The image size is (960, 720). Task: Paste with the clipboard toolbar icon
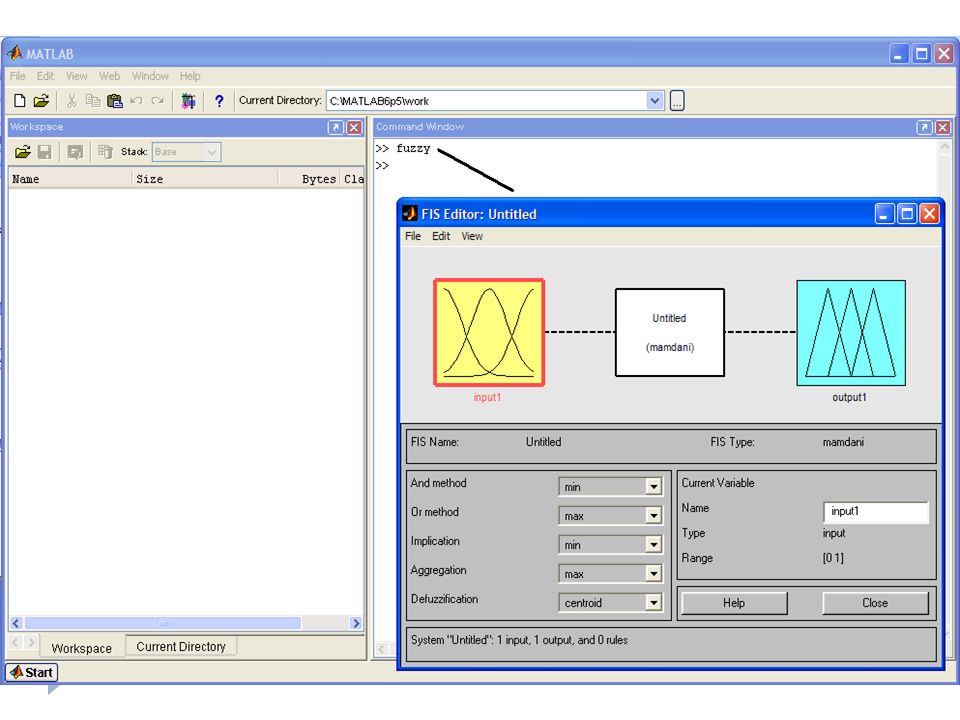coord(114,101)
